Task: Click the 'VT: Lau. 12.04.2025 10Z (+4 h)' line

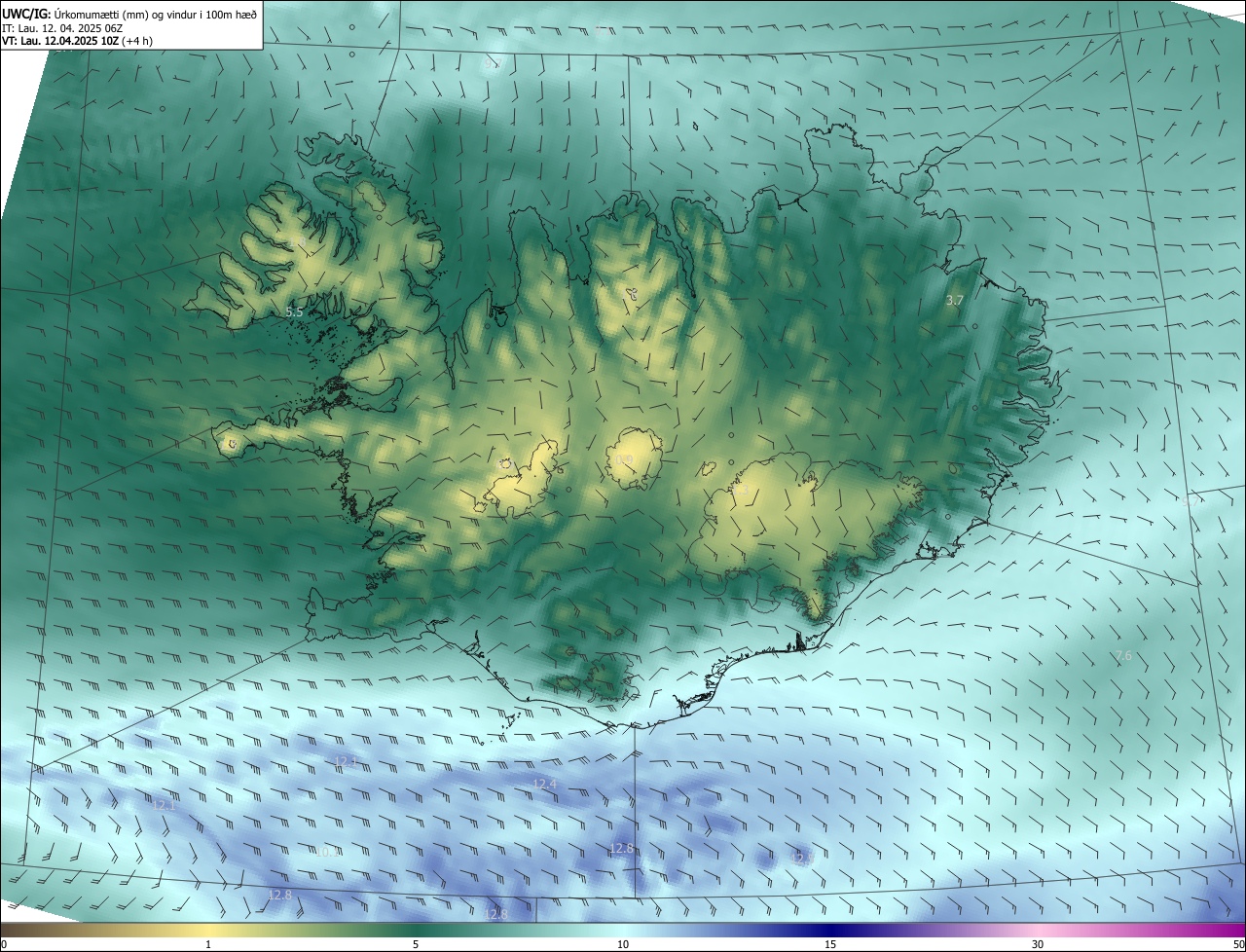Action: 77,41
